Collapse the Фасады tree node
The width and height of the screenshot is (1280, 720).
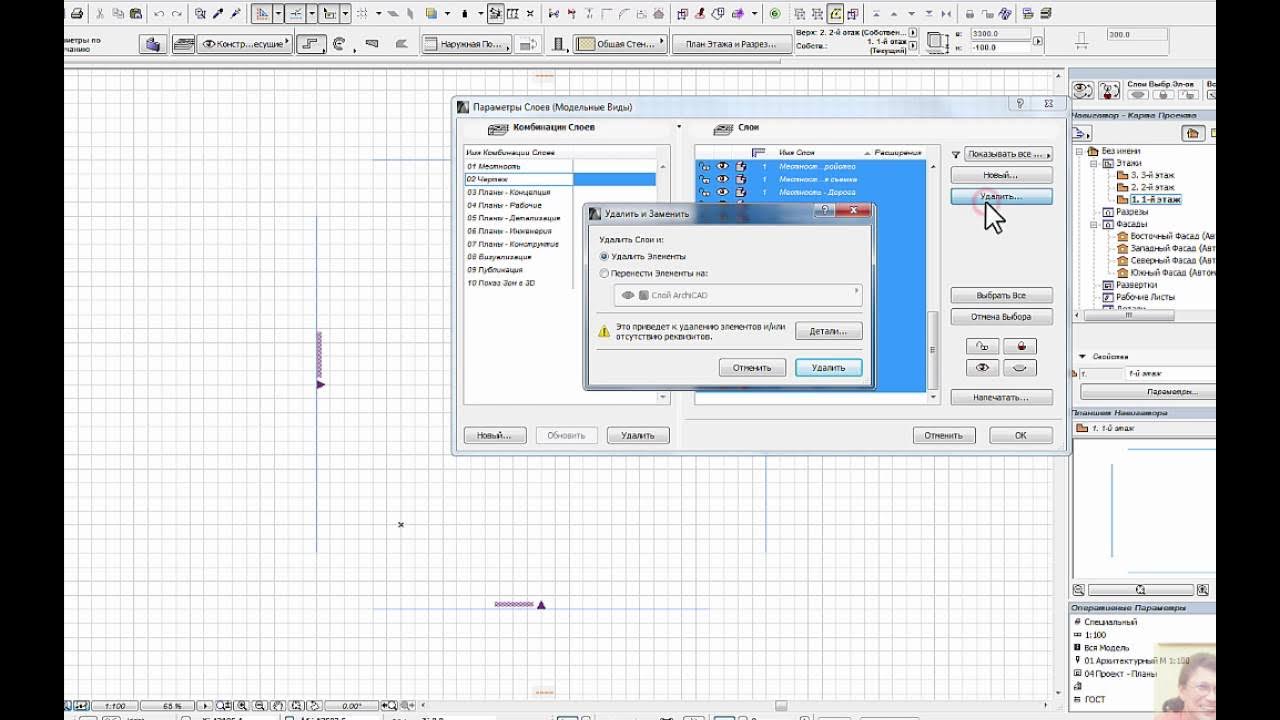(x=1095, y=225)
